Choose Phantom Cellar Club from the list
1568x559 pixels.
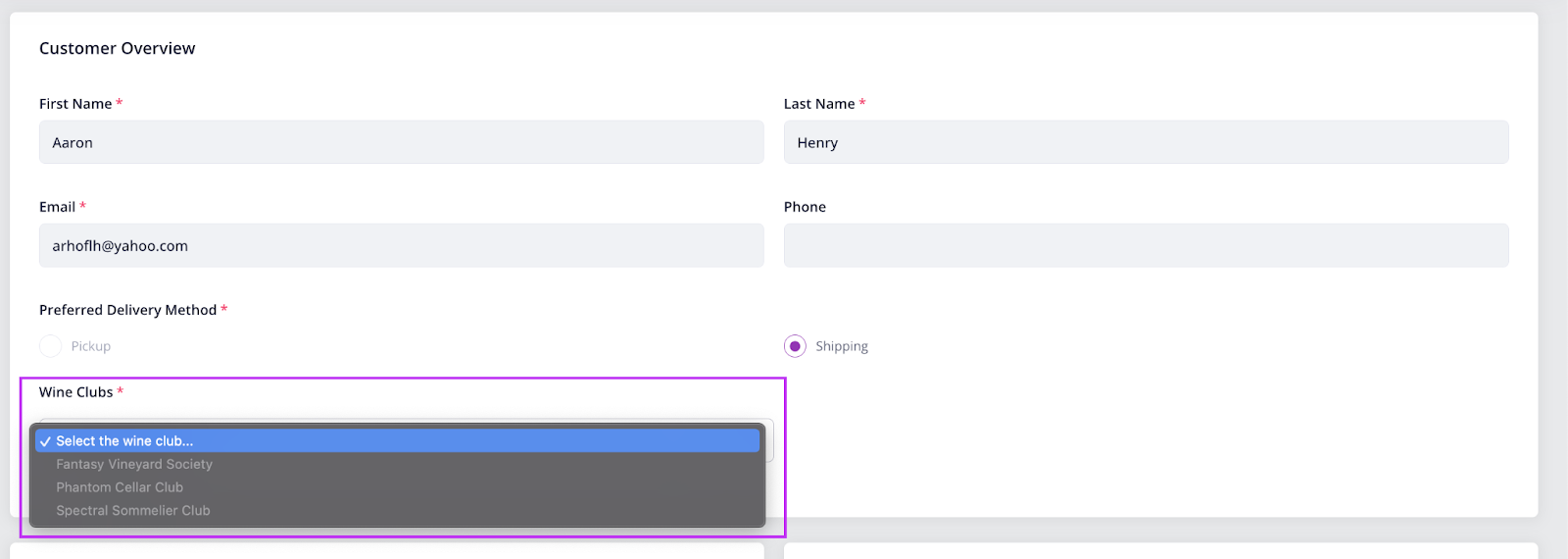[120, 487]
